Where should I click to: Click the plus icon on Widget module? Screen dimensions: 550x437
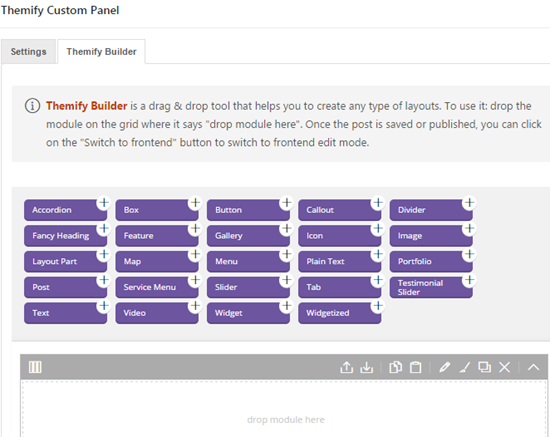pyautogui.click(x=287, y=306)
